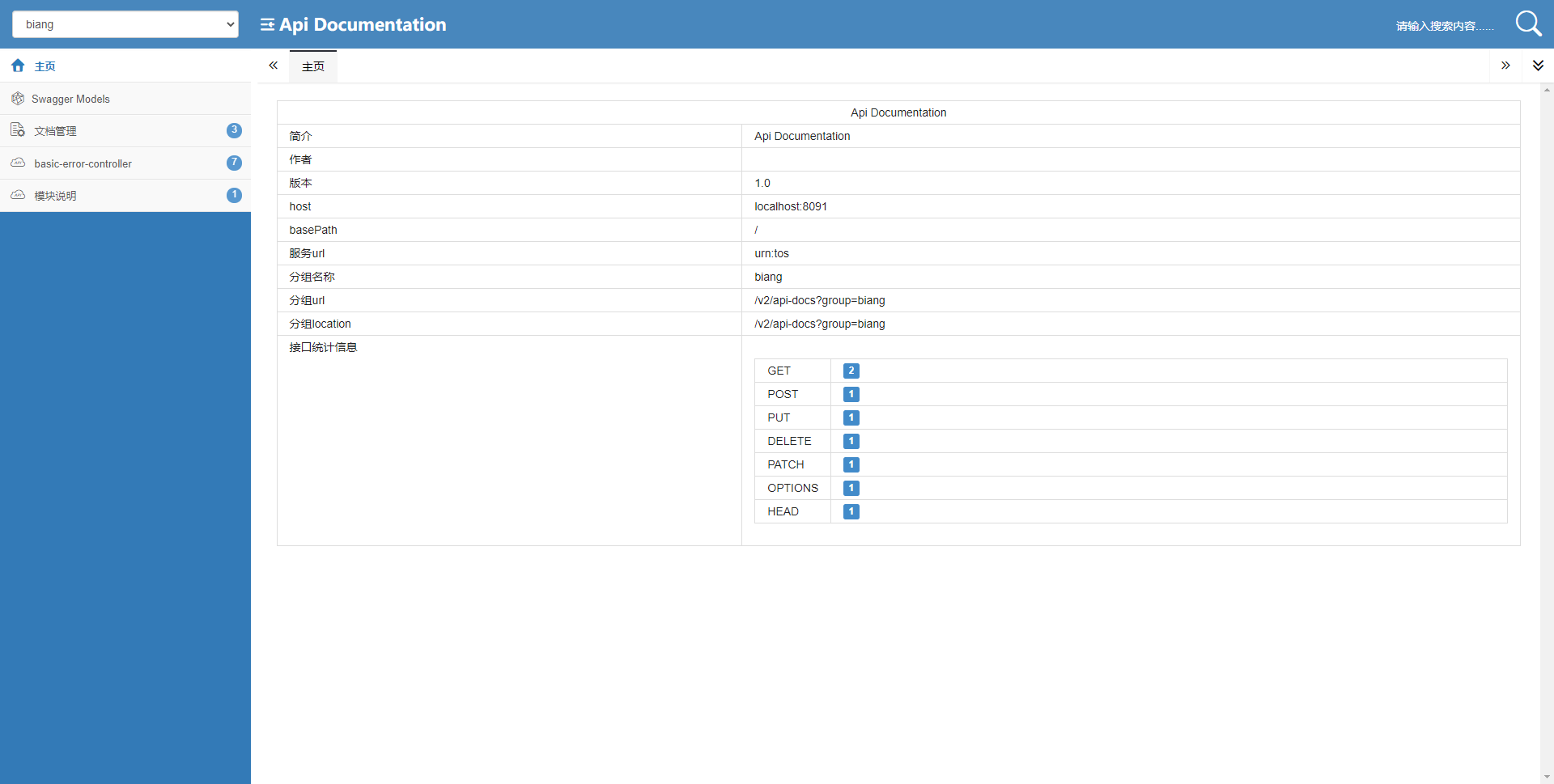Click the 分组location value /v2/api-docs?group=biang
Screen dimensions: 1554x784
pos(820,324)
